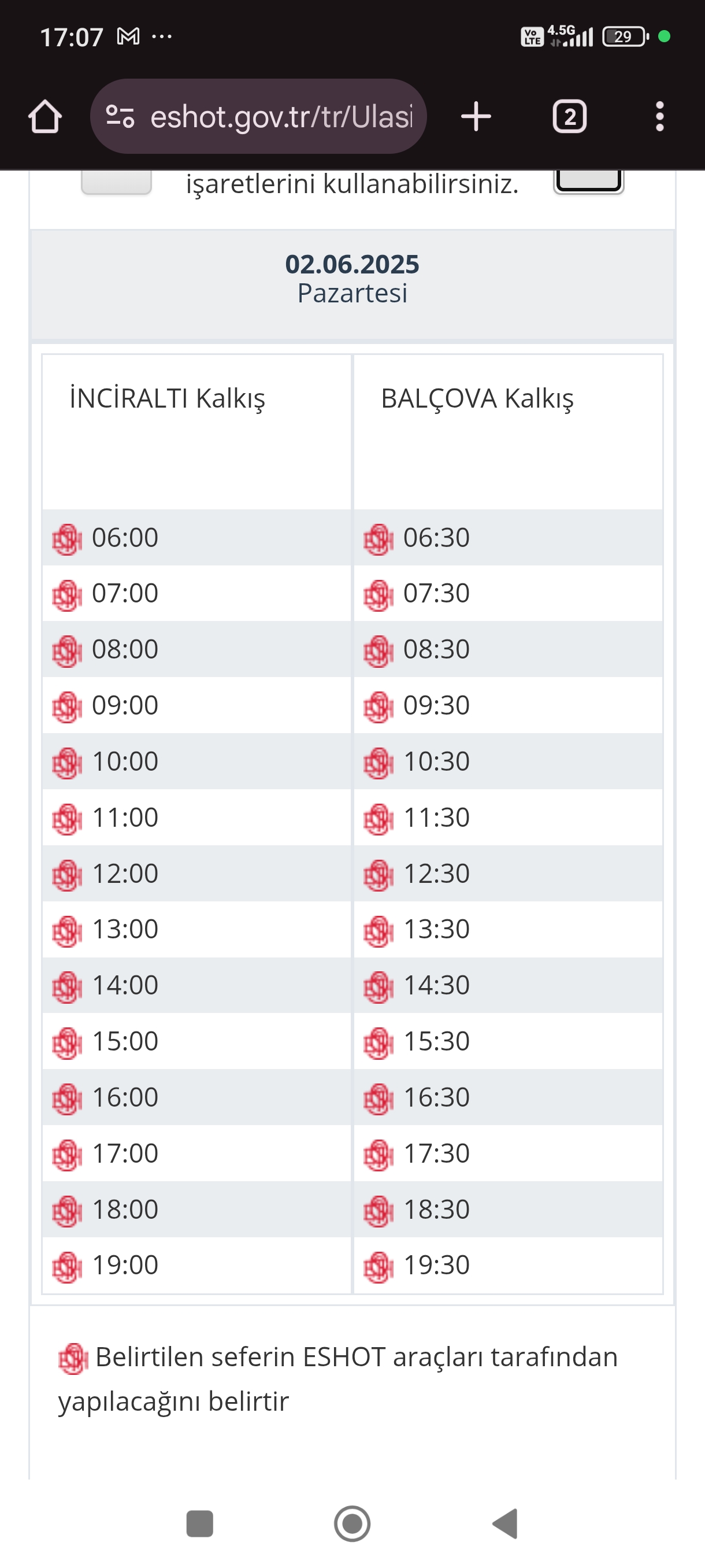Tap the next day button right of hint text
This screenshot has width=705, height=1568.
[x=588, y=181]
